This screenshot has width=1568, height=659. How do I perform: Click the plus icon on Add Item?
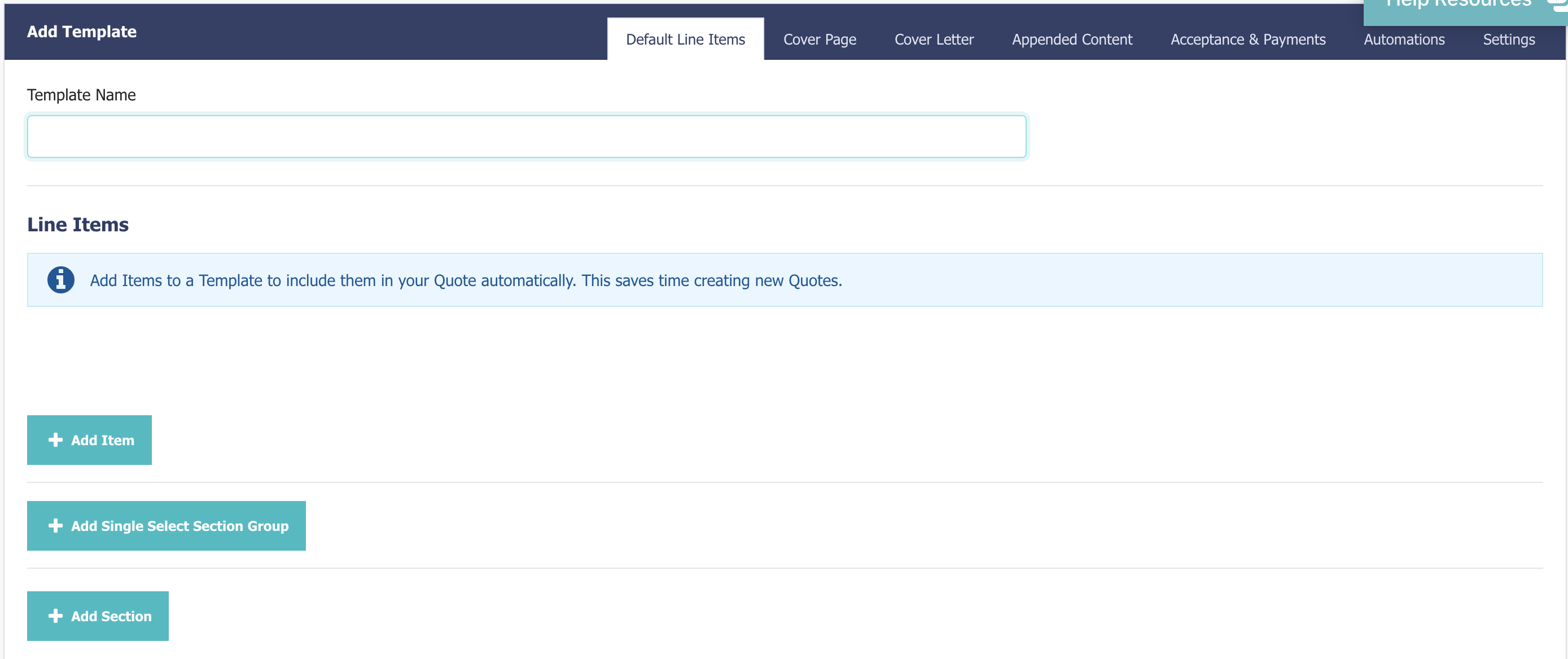click(x=55, y=440)
